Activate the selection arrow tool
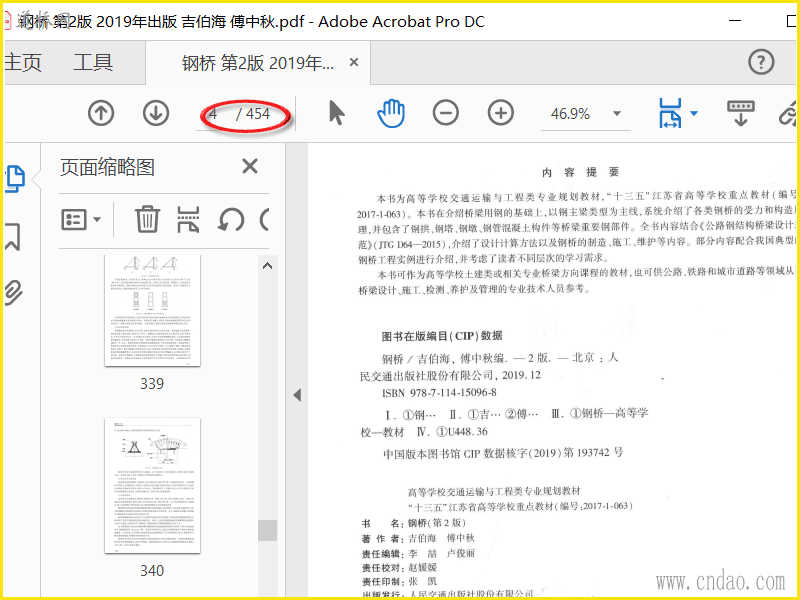This screenshot has width=800, height=600. point(337,113)
